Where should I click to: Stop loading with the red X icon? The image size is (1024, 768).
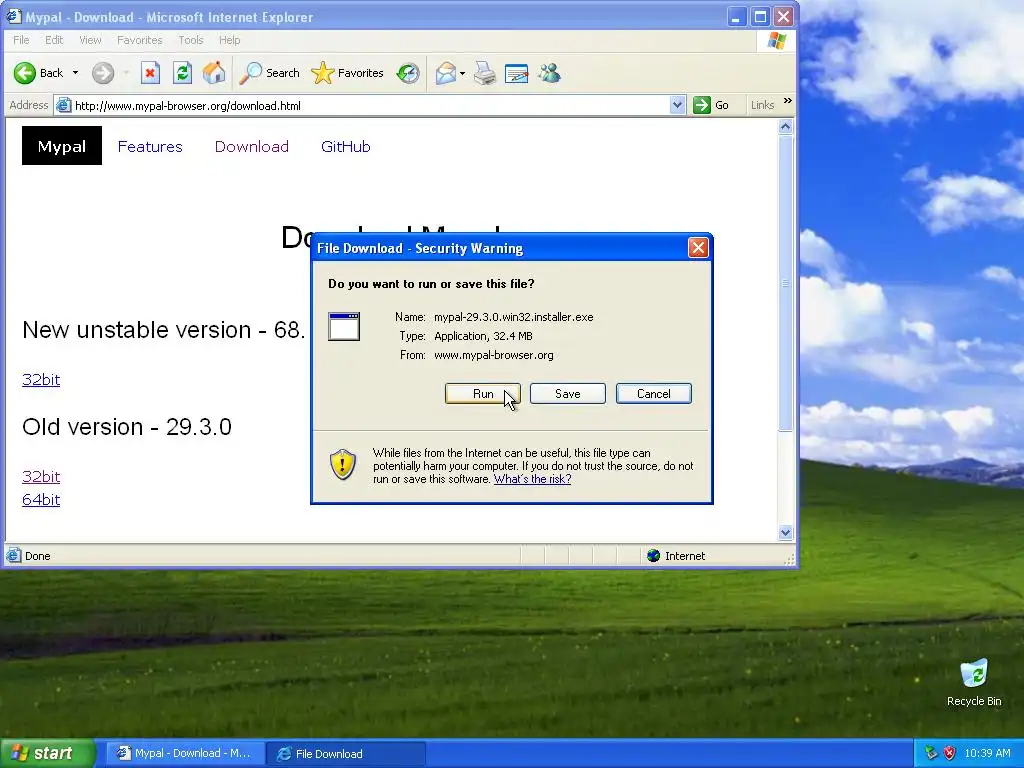[x=150, y=73]
